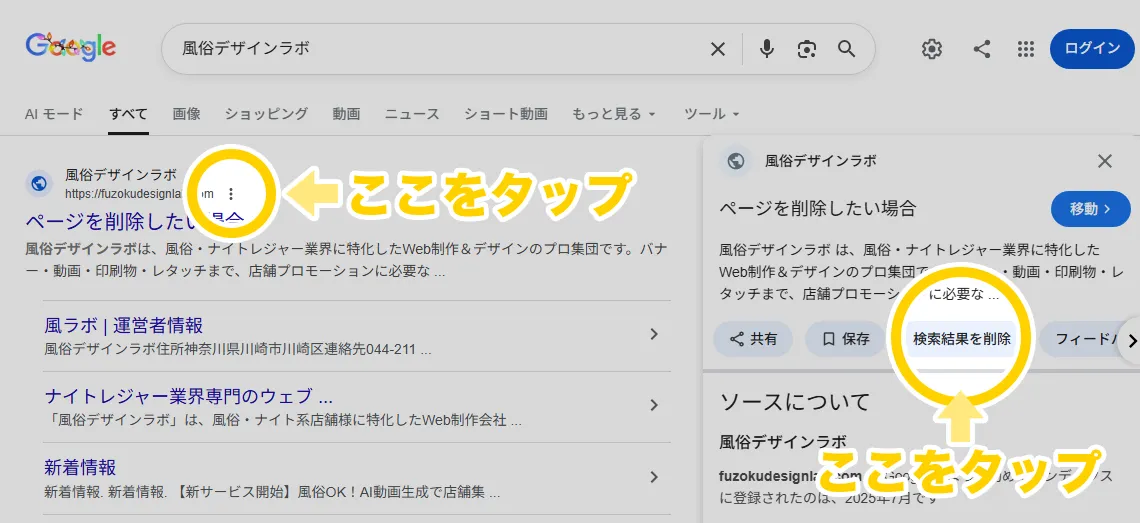1140x523 pixels.
Task: Open the Google apps grid
Action: 1025,49
